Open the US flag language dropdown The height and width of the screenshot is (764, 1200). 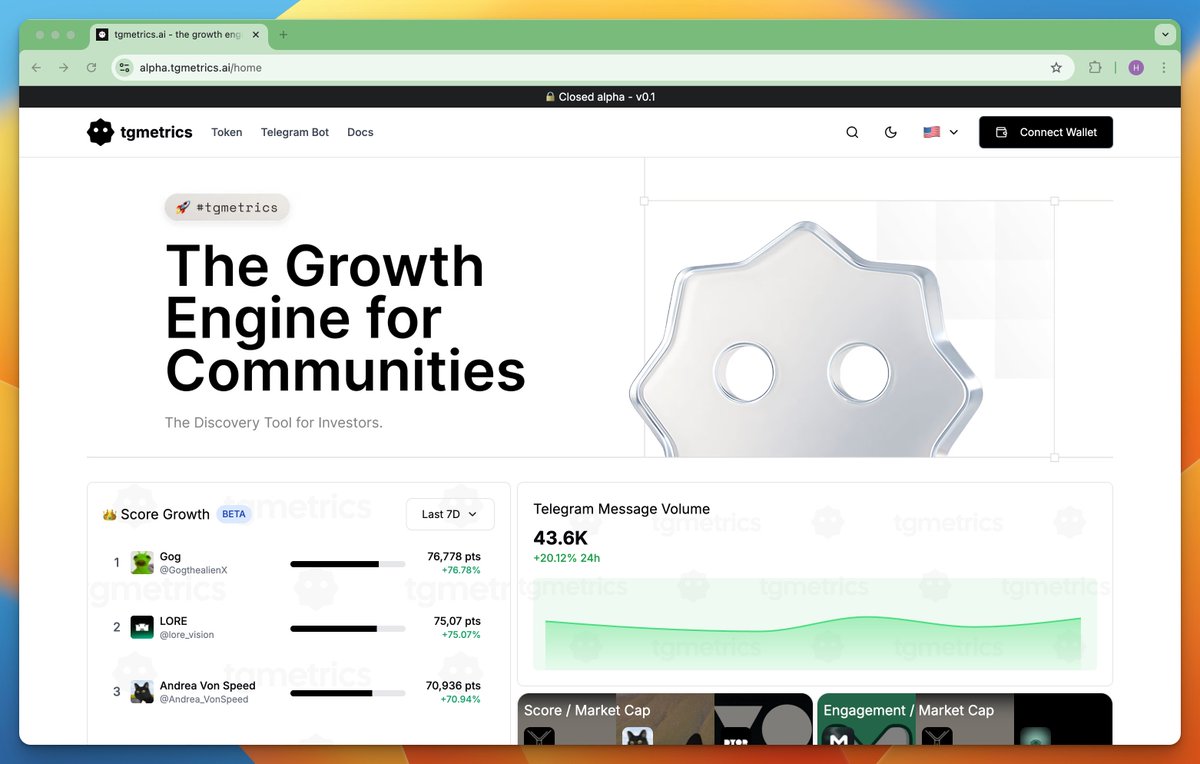pyautogui.click(x=941, y=132)
